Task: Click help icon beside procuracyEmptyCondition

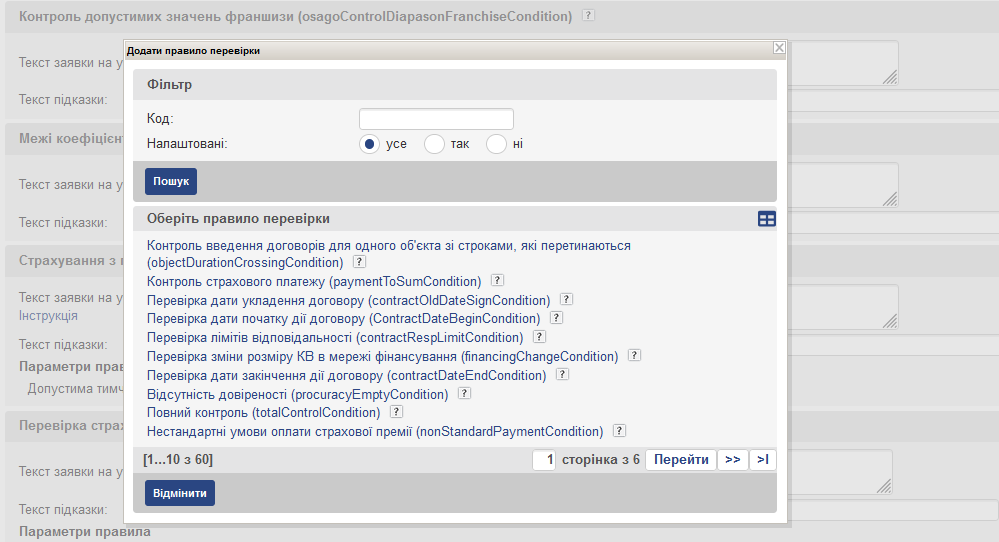Action: point(464,393)
